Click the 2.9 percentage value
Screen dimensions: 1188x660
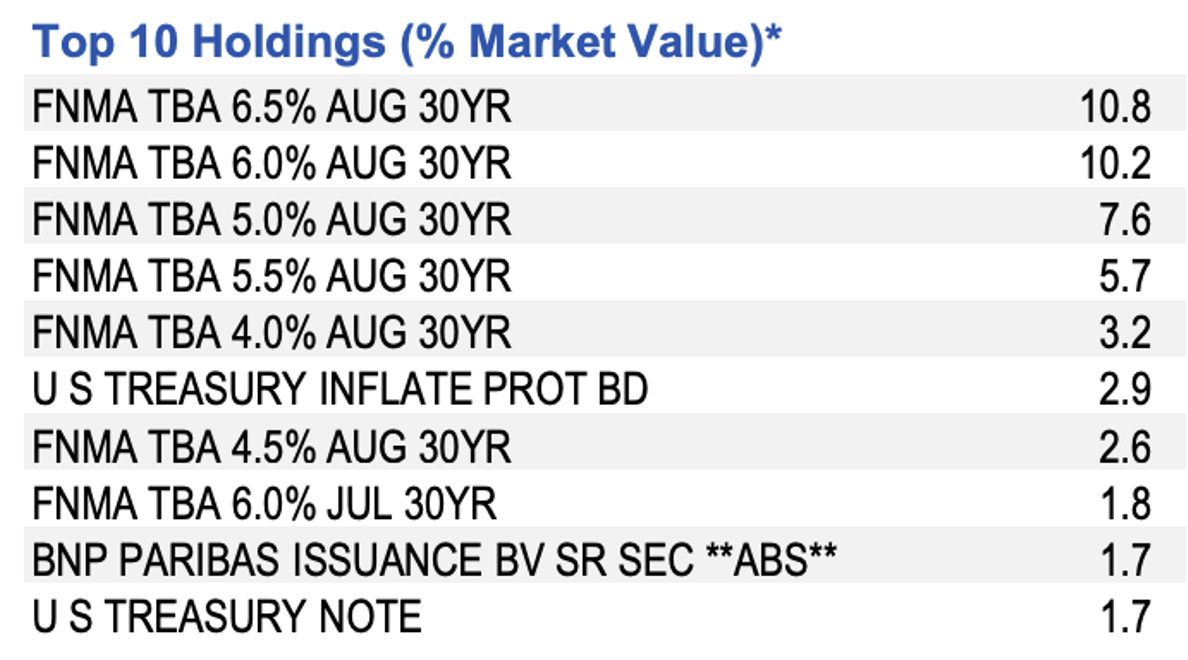point(1126,390)
